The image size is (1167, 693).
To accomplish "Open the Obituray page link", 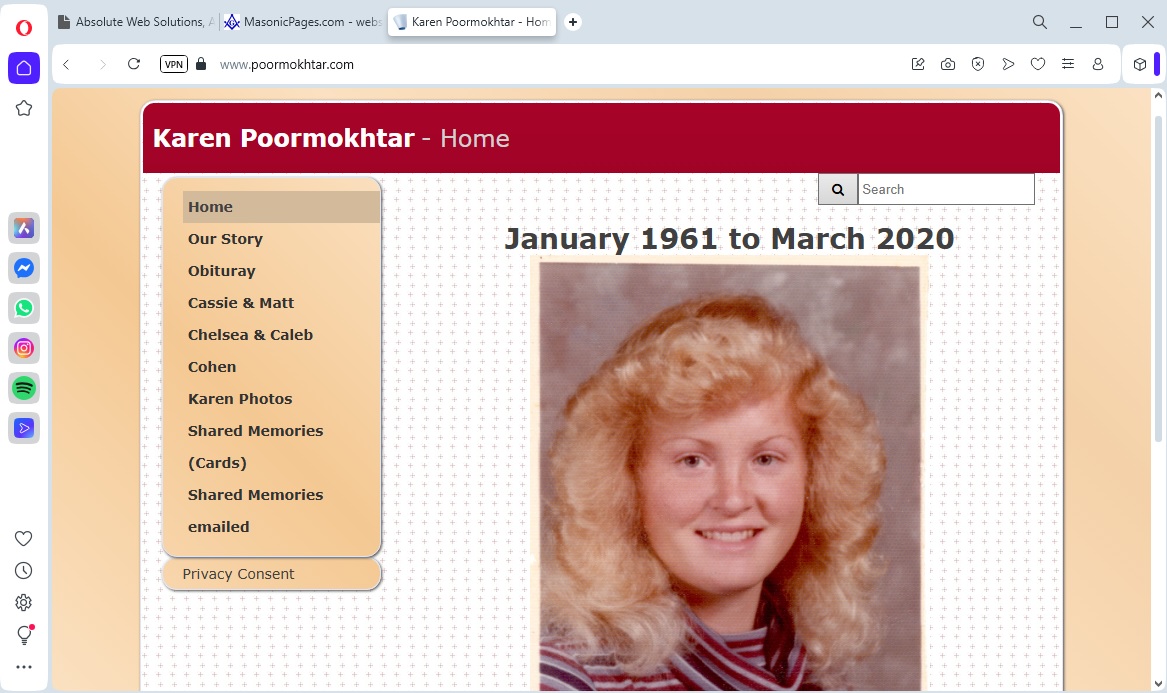I will coord(221,271).
